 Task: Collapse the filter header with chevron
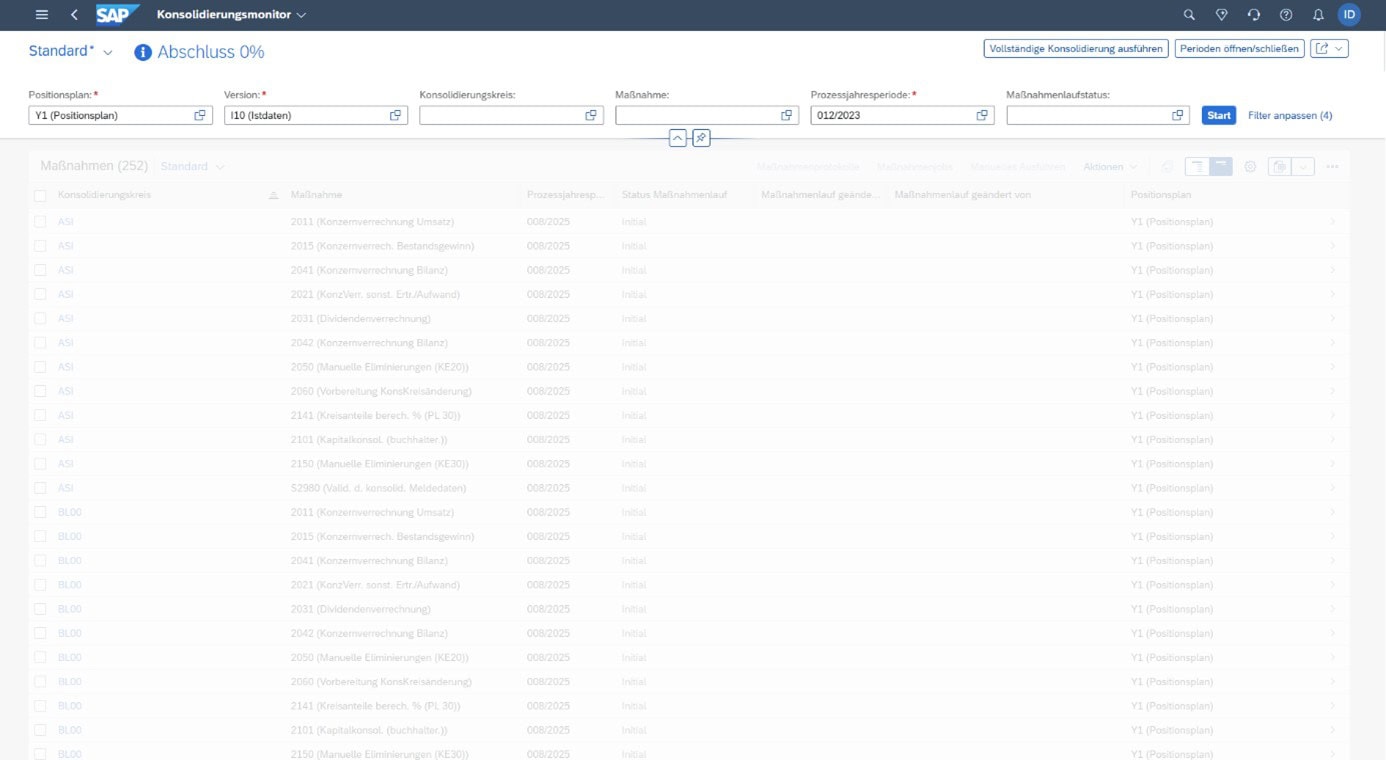(x=677, y=138)
